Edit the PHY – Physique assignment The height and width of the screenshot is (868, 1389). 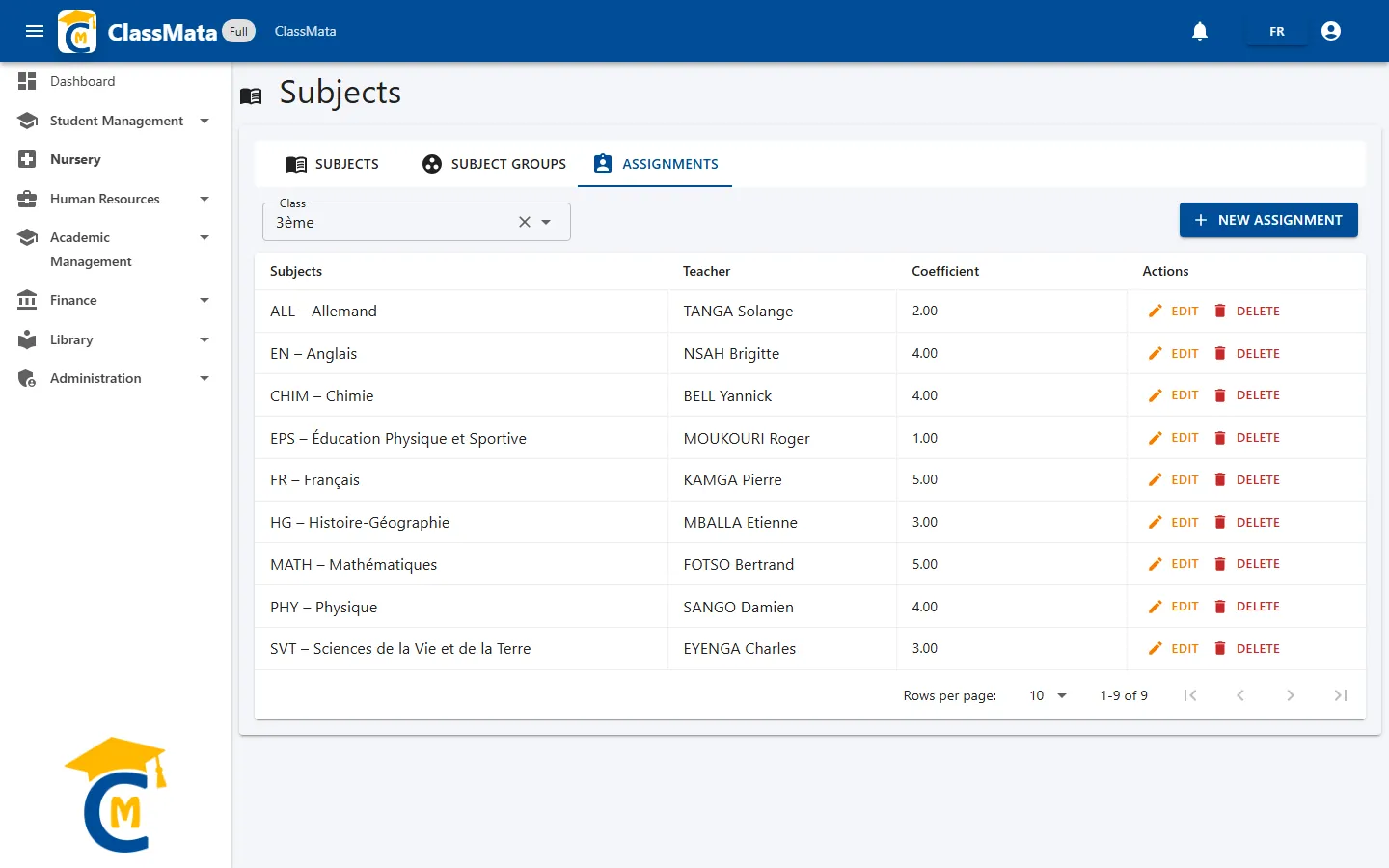point(1173,607)
